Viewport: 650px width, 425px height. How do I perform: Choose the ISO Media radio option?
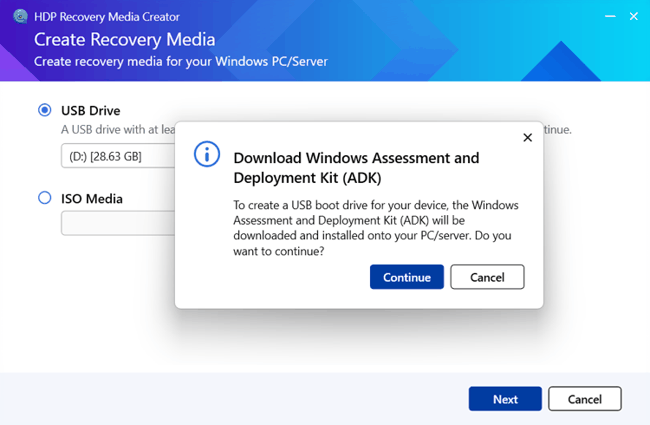[44, 198]
